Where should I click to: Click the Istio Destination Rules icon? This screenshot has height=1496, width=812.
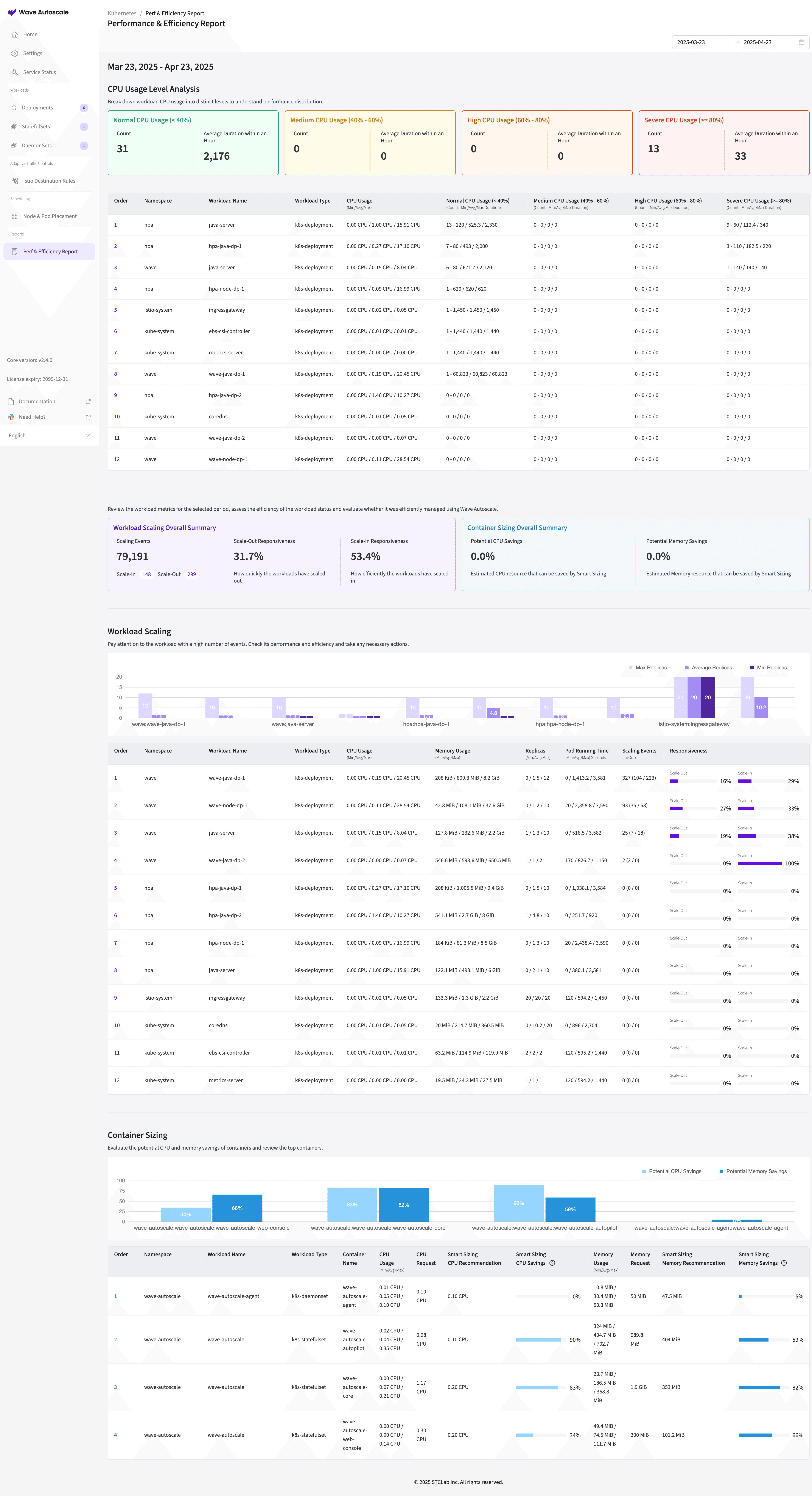click(x=14, y=181)
